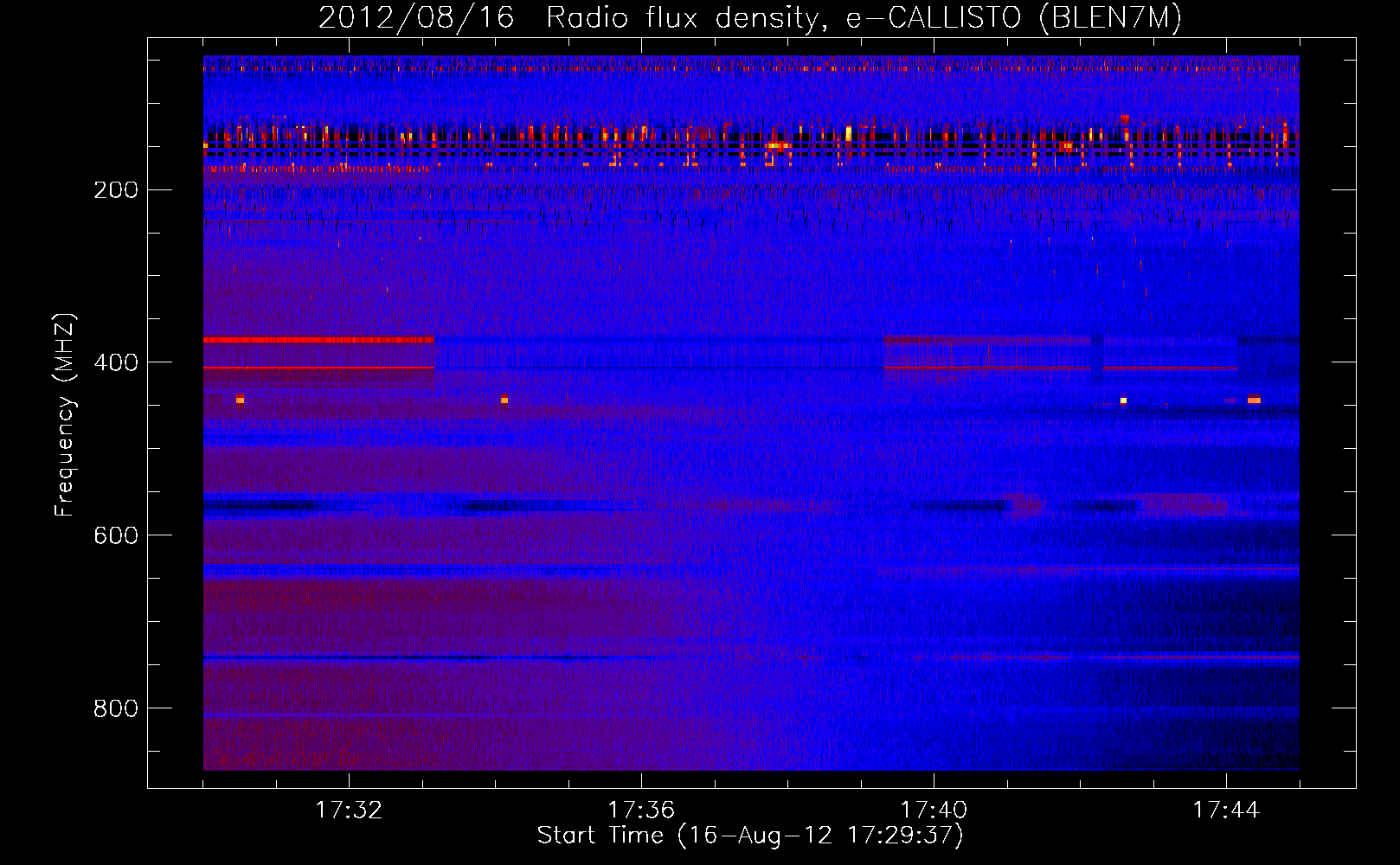The width and height of the screenshot is (1400, 865).
Task: Click the 600 frequency tick label
Action: click(116, 535)
